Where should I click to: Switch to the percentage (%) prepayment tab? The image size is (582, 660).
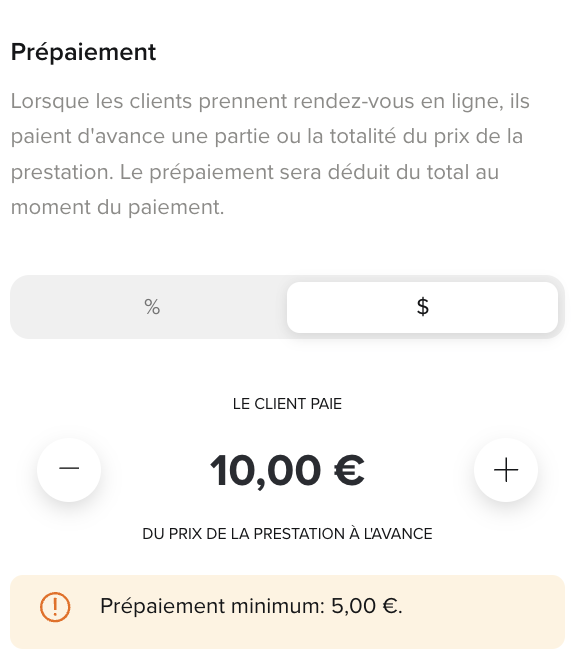coord(152,307)
